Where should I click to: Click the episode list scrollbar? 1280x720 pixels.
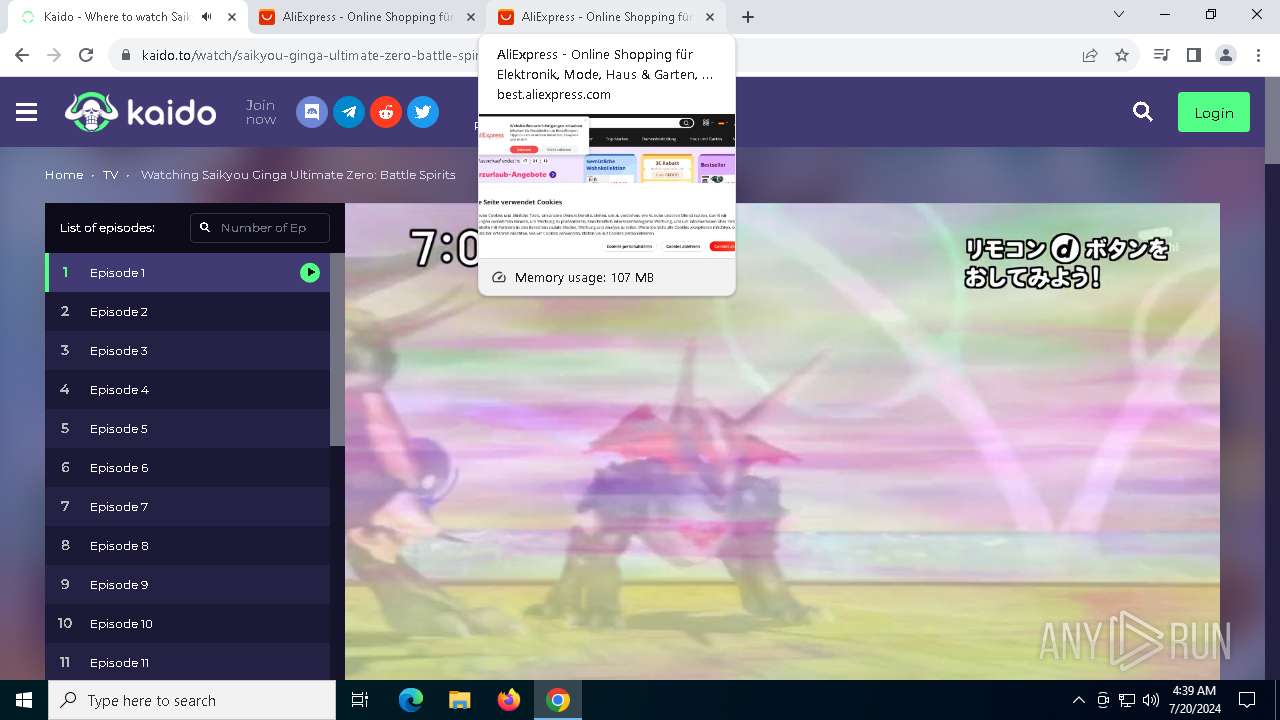[337, 349]
